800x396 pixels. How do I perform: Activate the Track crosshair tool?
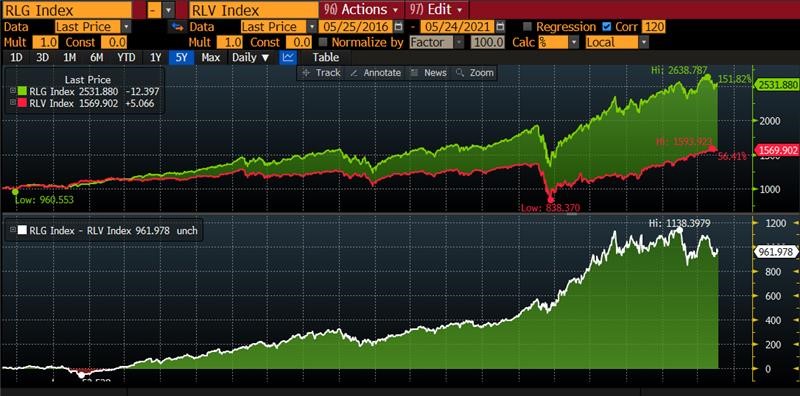pyautogui.click(x=321, y=73)
